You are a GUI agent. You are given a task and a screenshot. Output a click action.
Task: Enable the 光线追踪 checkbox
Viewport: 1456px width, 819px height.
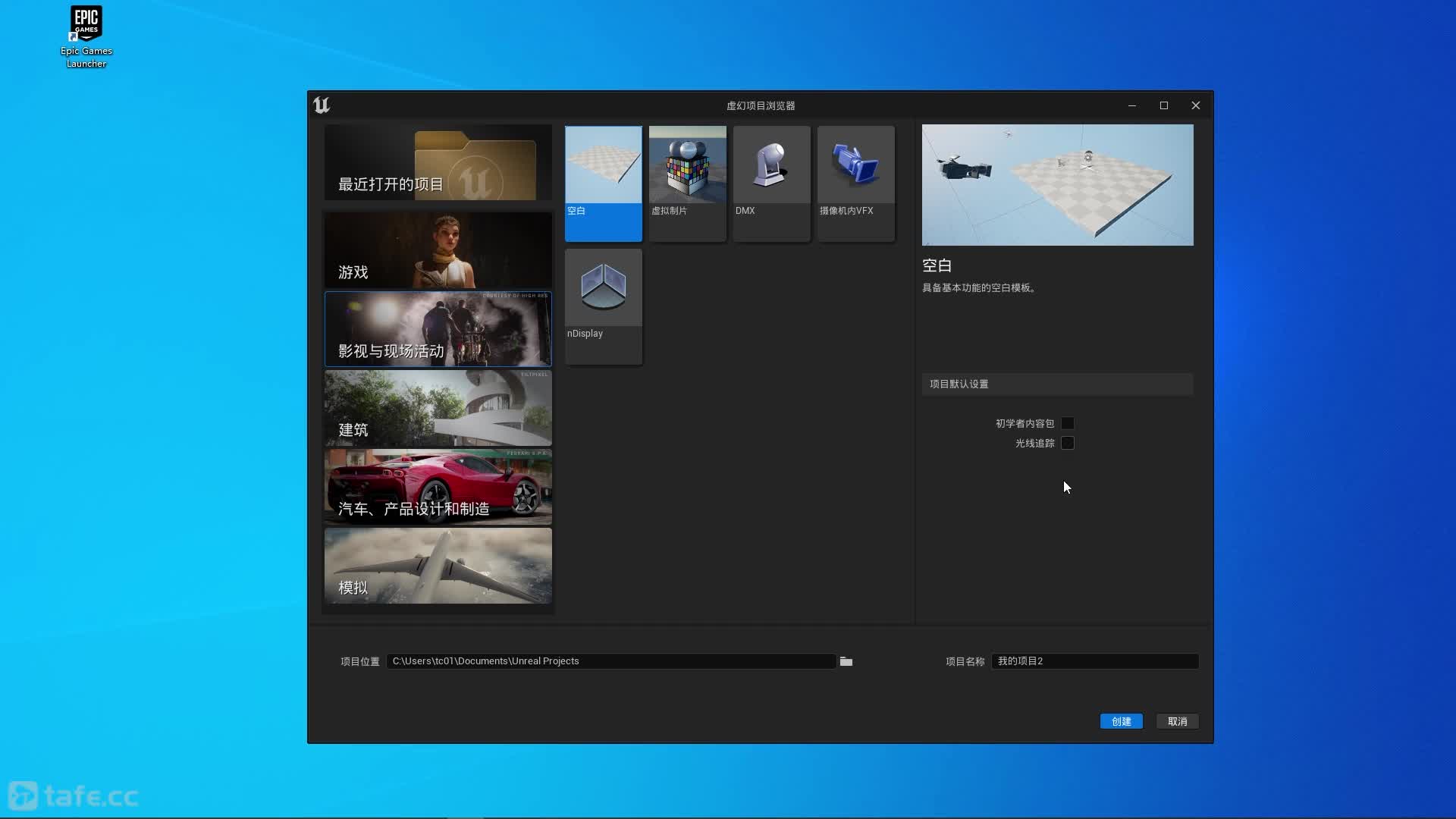(1068, 443)
